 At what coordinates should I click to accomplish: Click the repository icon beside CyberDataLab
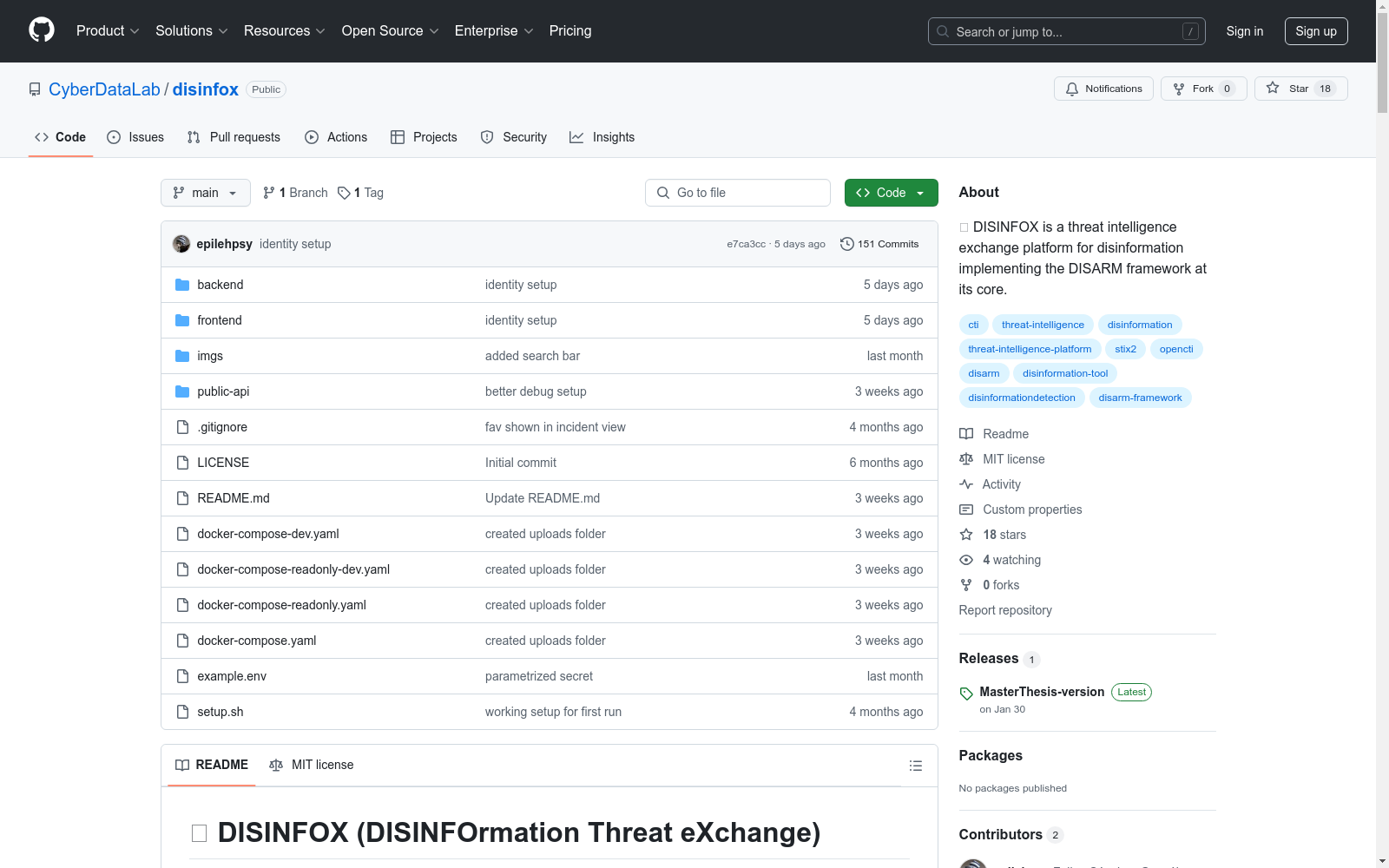[35, 89]
